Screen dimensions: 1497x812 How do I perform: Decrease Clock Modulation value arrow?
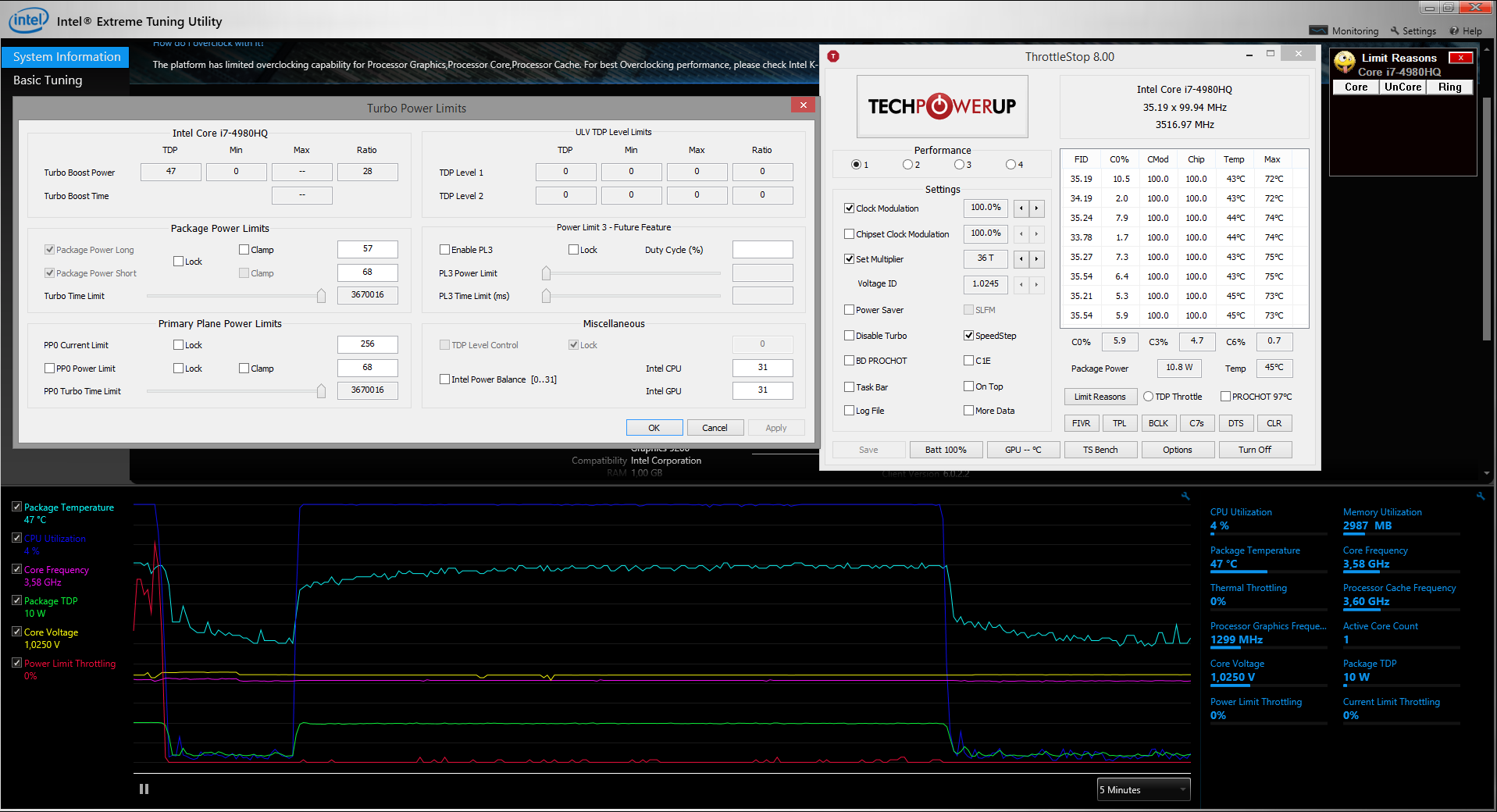click(x=1021, y=208)
